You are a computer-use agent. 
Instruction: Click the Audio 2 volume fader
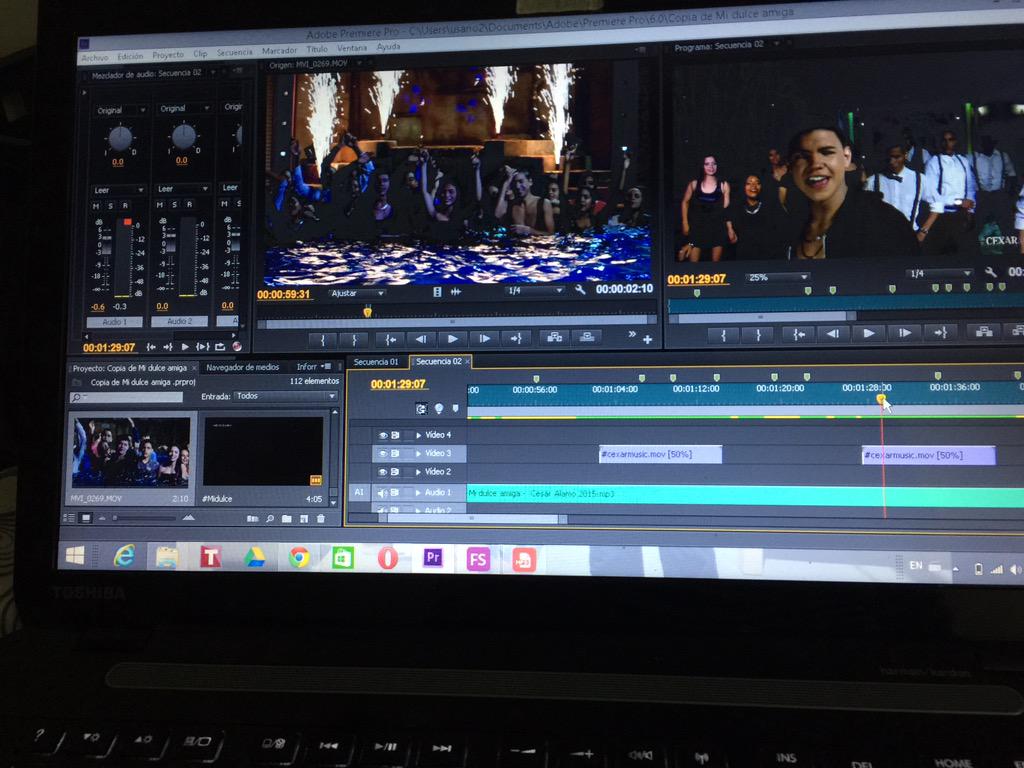click(x=170, y=246)
